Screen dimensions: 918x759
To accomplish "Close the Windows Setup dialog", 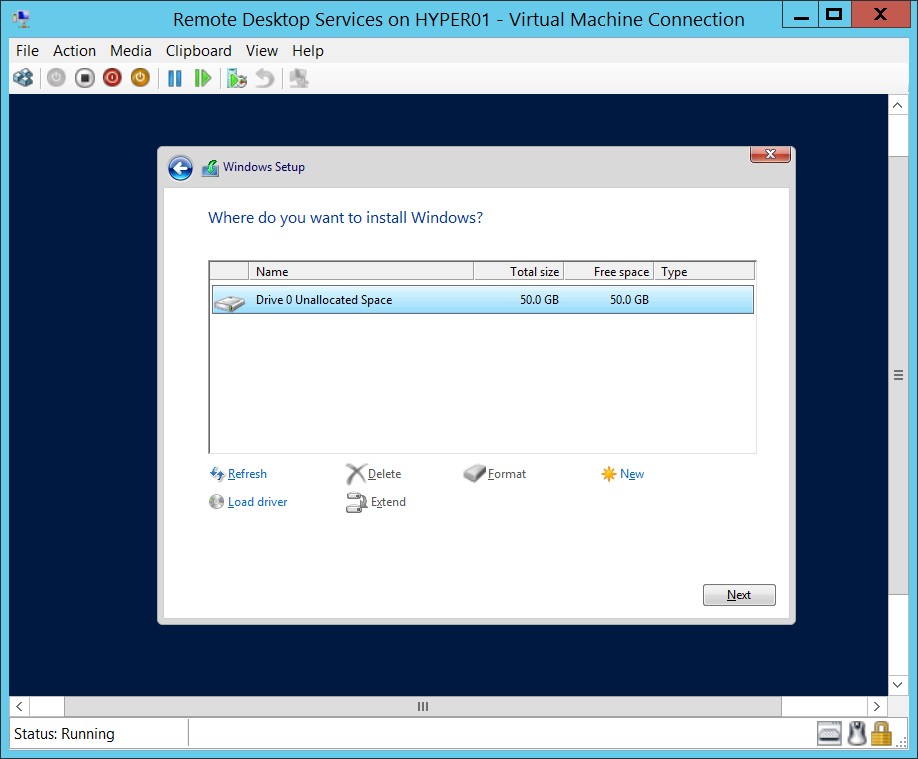I will pos(770,154).
